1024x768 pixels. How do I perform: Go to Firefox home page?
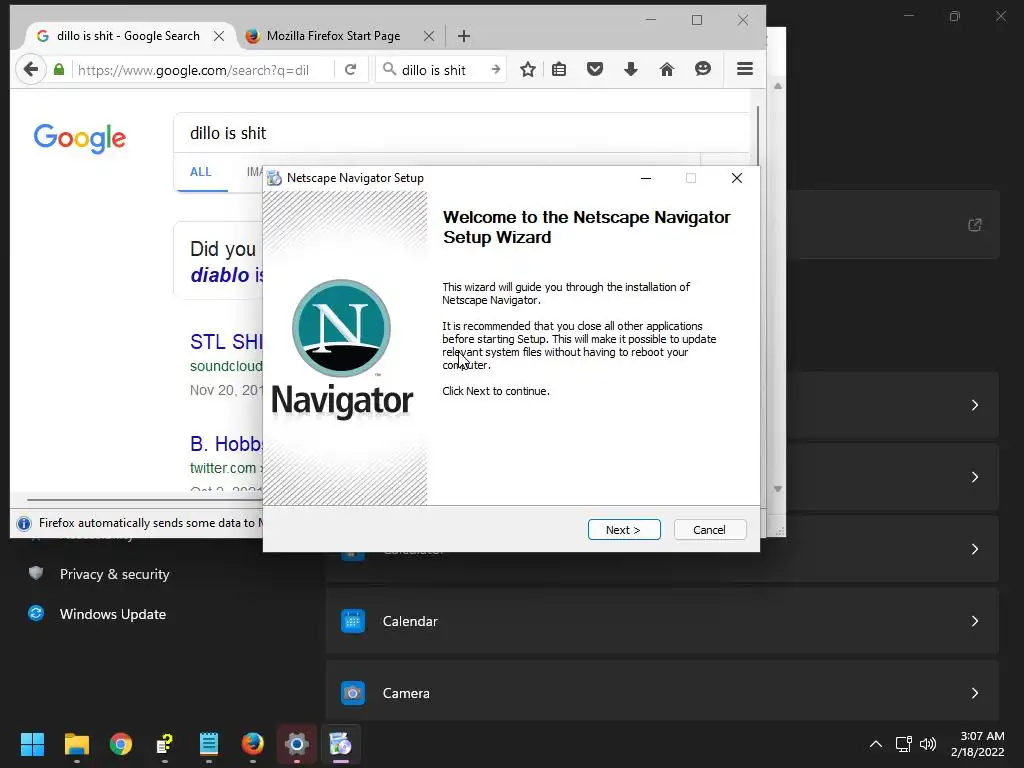pos(666,69)
